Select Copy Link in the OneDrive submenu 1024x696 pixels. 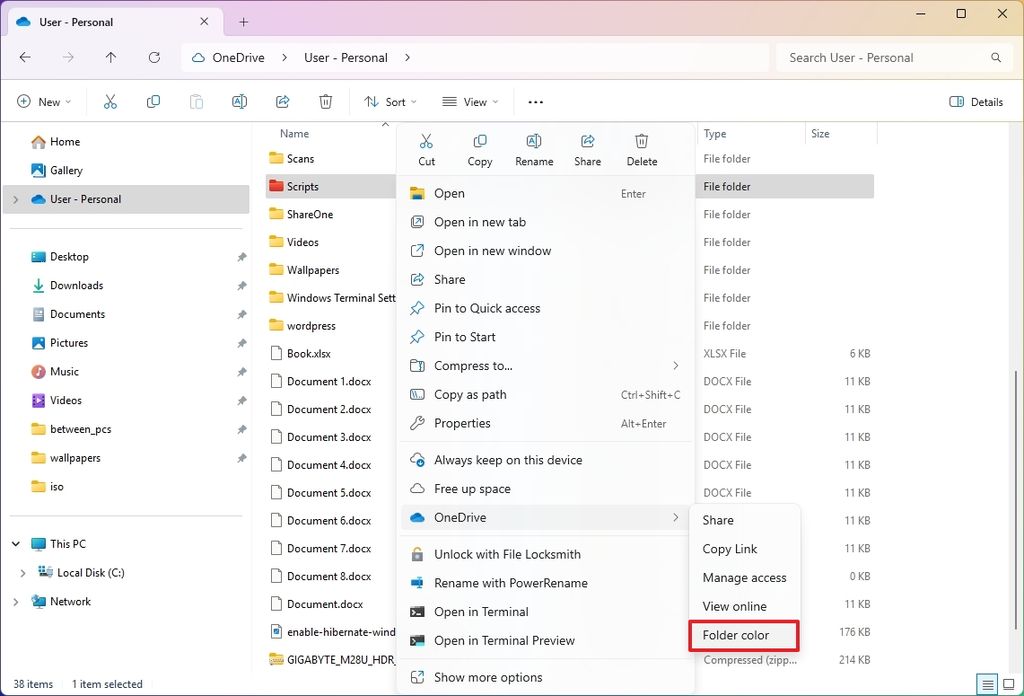click(x=730, y=549)
